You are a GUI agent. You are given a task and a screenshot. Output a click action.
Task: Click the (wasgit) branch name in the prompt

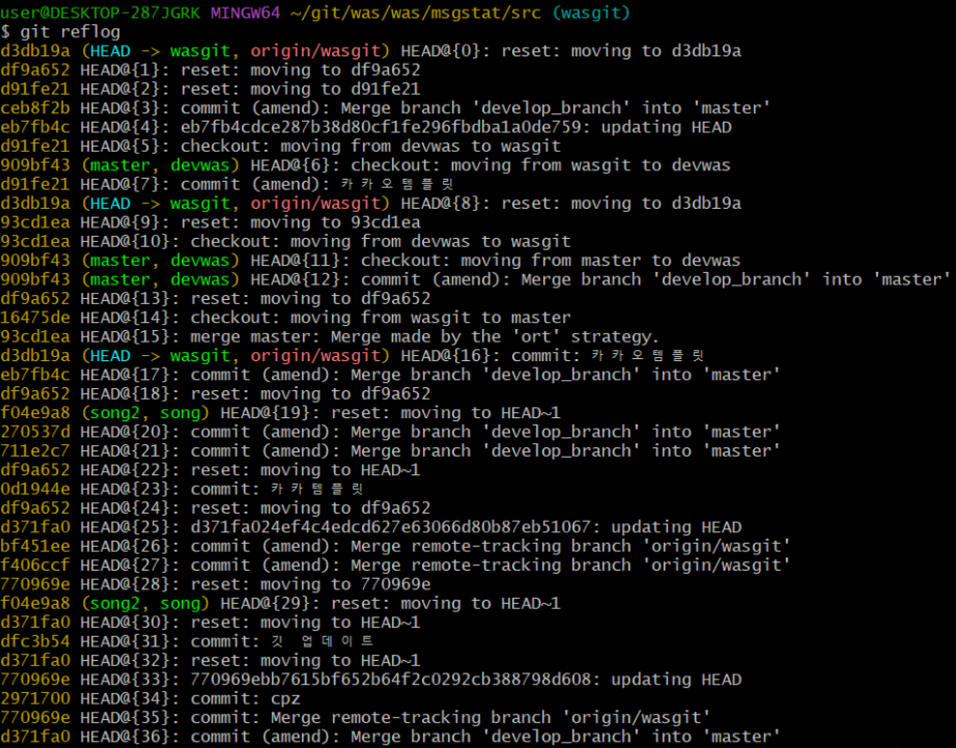pyautogui.click(x=591, y=12)
